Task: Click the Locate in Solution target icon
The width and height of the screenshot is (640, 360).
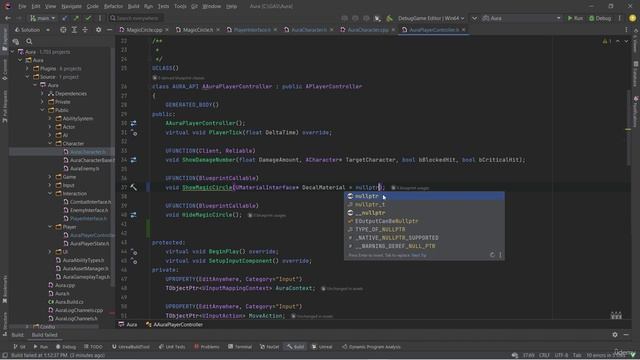Action: point(63,30)
